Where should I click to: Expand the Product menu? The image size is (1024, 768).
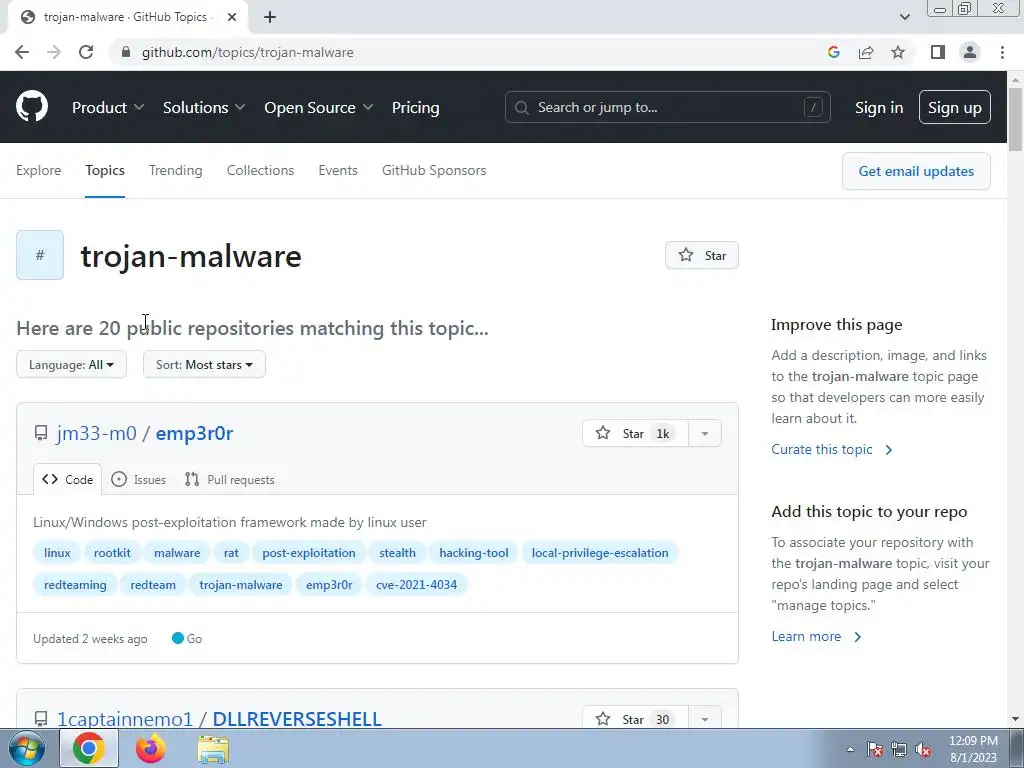[x=108, y=107]
